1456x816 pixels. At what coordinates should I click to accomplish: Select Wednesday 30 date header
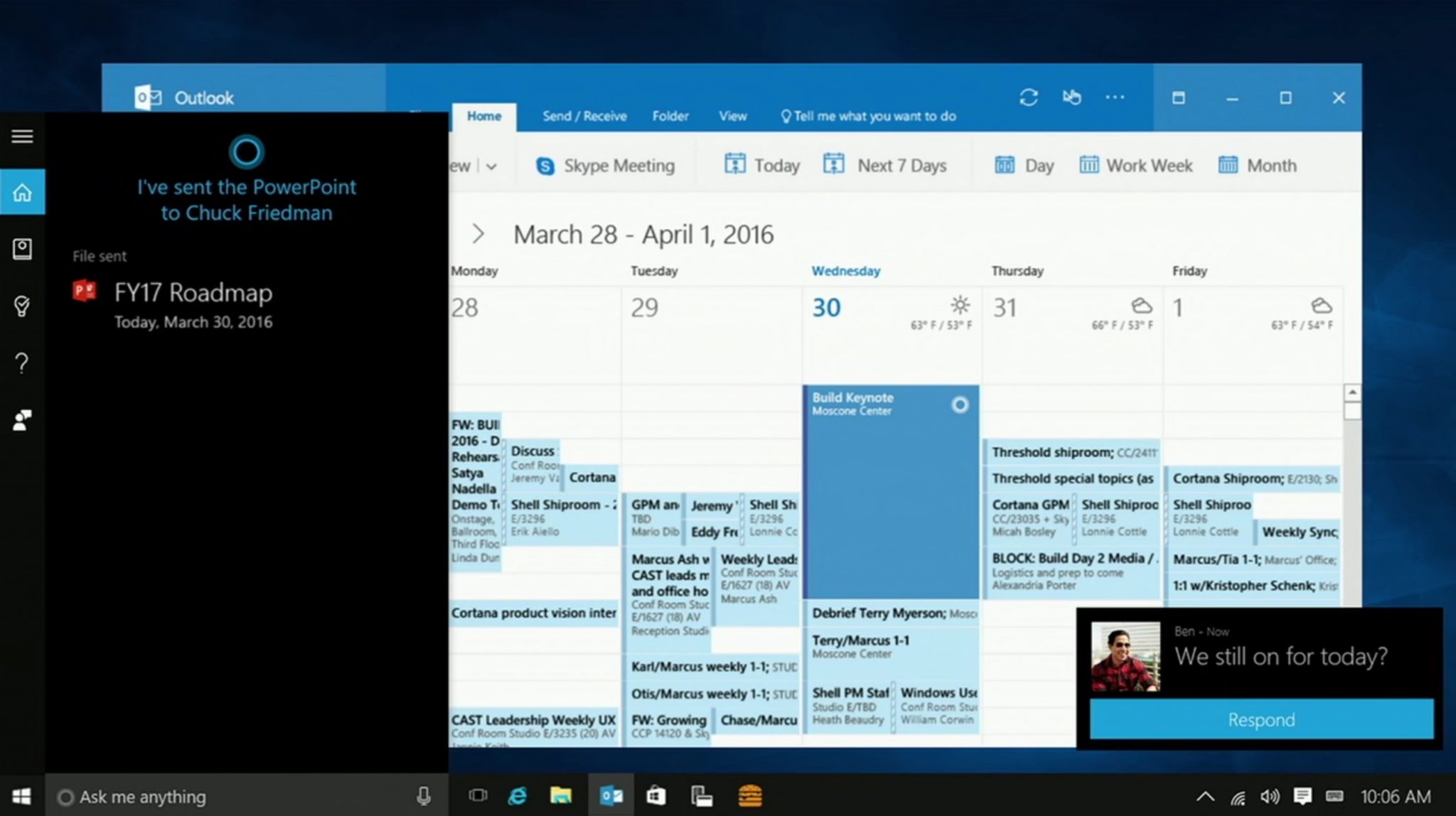(826, 307)
